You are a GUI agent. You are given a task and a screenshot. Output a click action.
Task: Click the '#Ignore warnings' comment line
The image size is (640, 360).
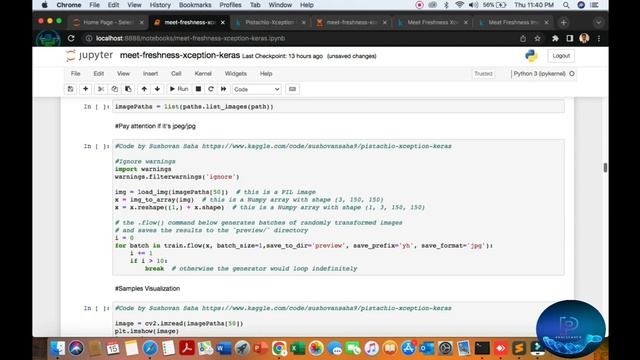click(x=145, y=162)
